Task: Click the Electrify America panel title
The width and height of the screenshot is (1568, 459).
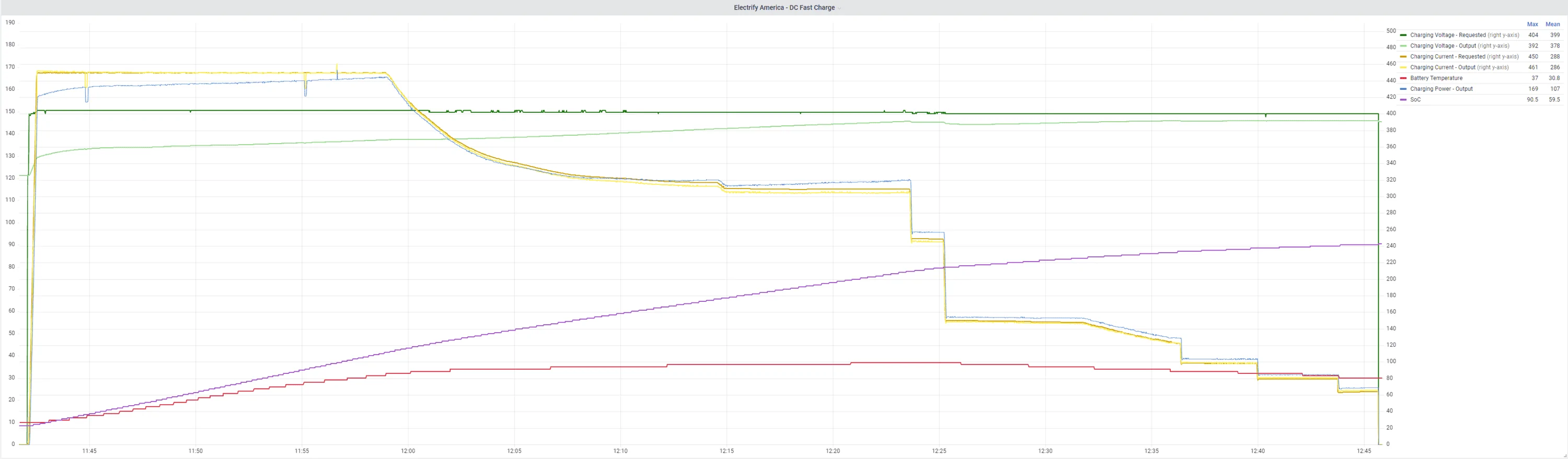Action: [x=783, y=8]
